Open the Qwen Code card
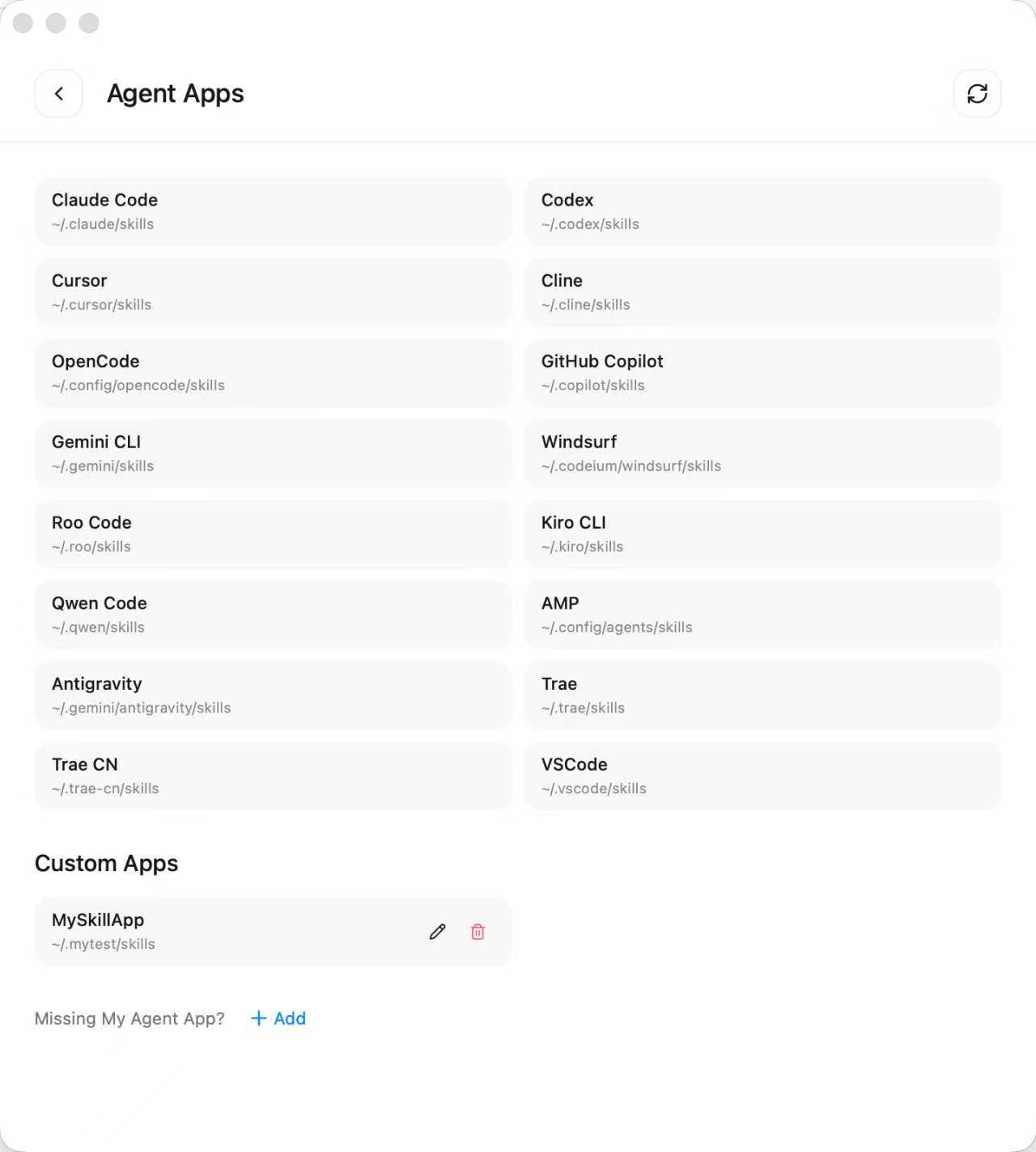The height and width of the screenshot is (1152, 1036). [x=273, y=614]
